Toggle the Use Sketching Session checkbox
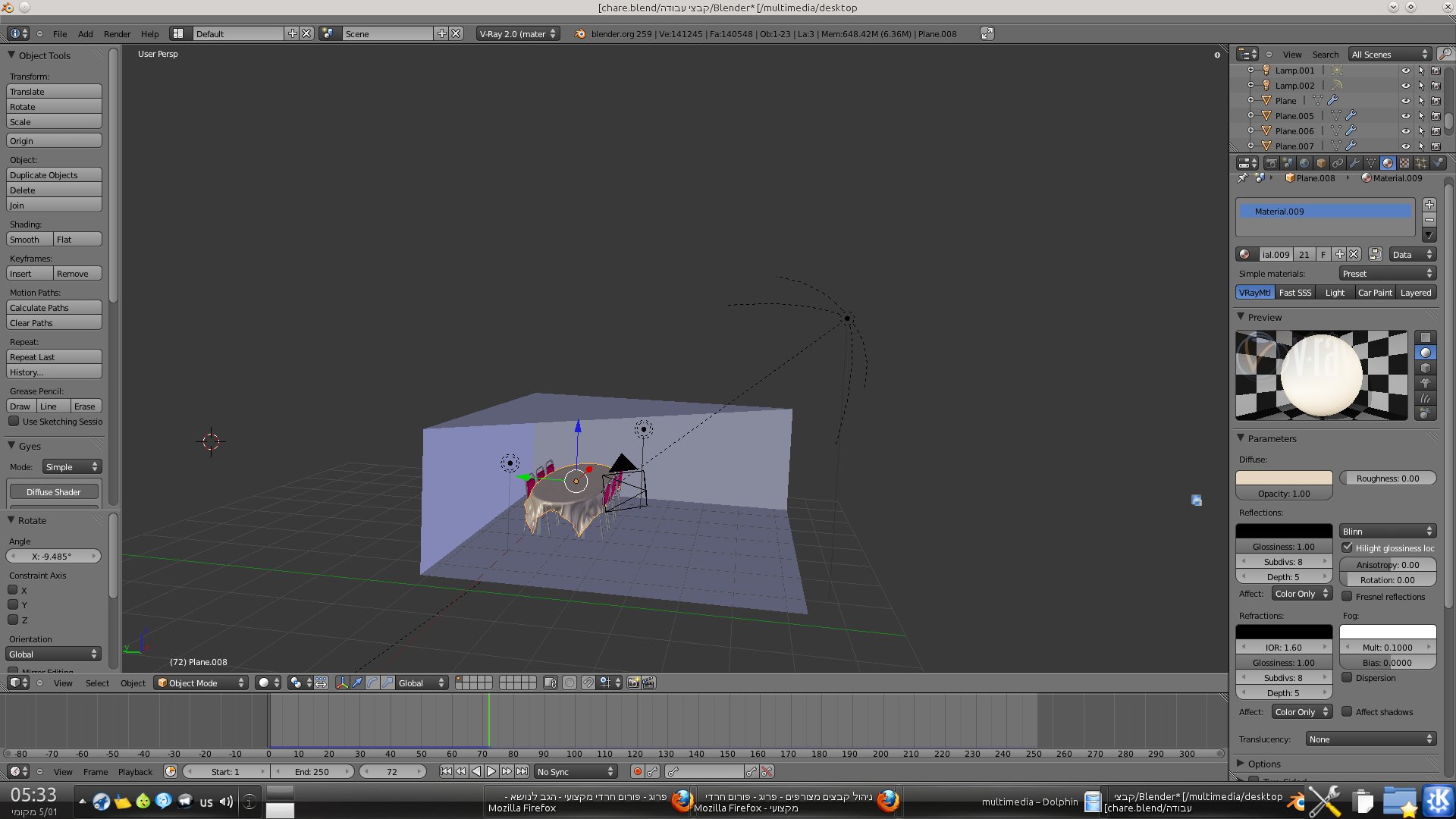 coord(14,422)
